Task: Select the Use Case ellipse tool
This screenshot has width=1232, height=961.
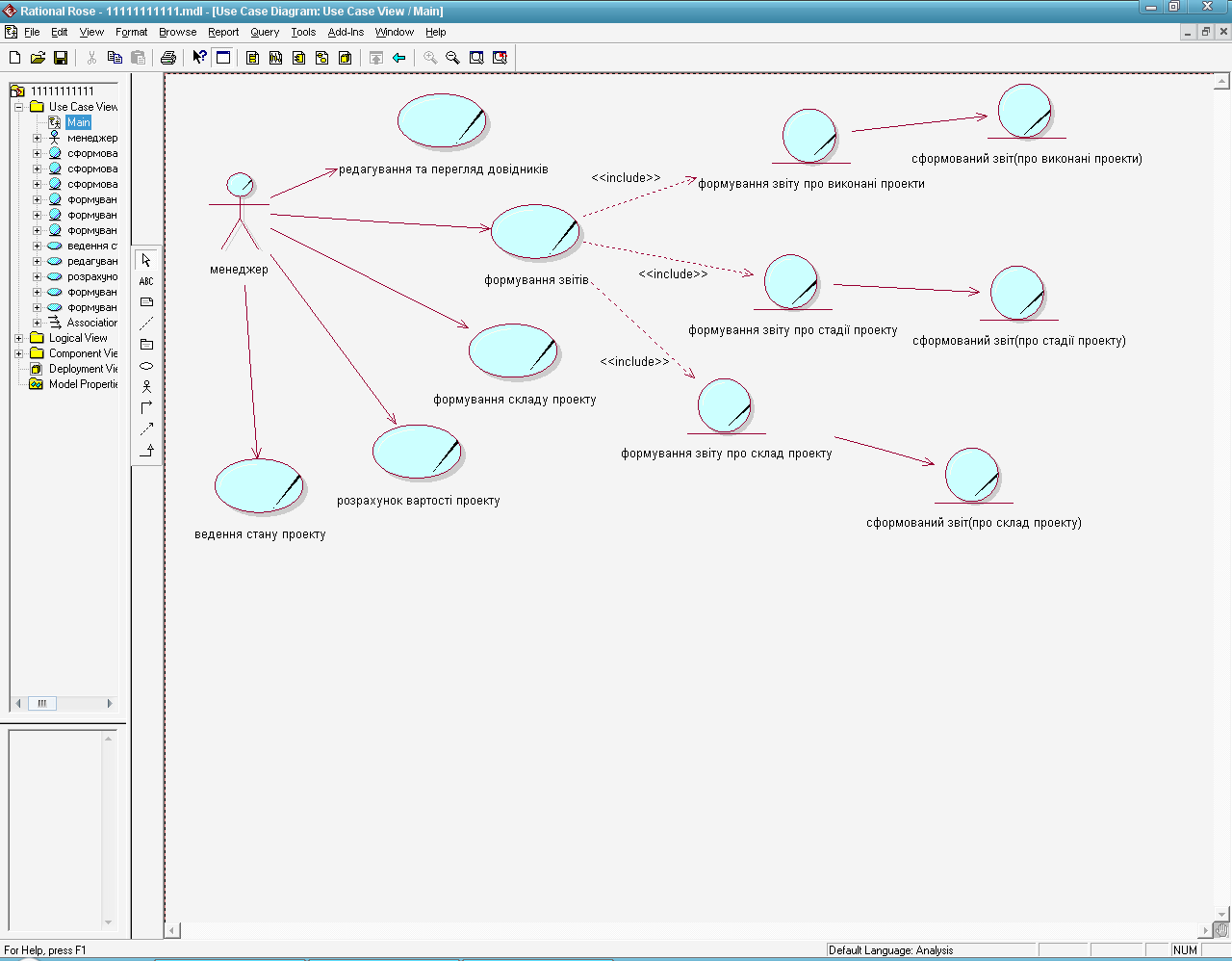Action: (x=146, y=366)
